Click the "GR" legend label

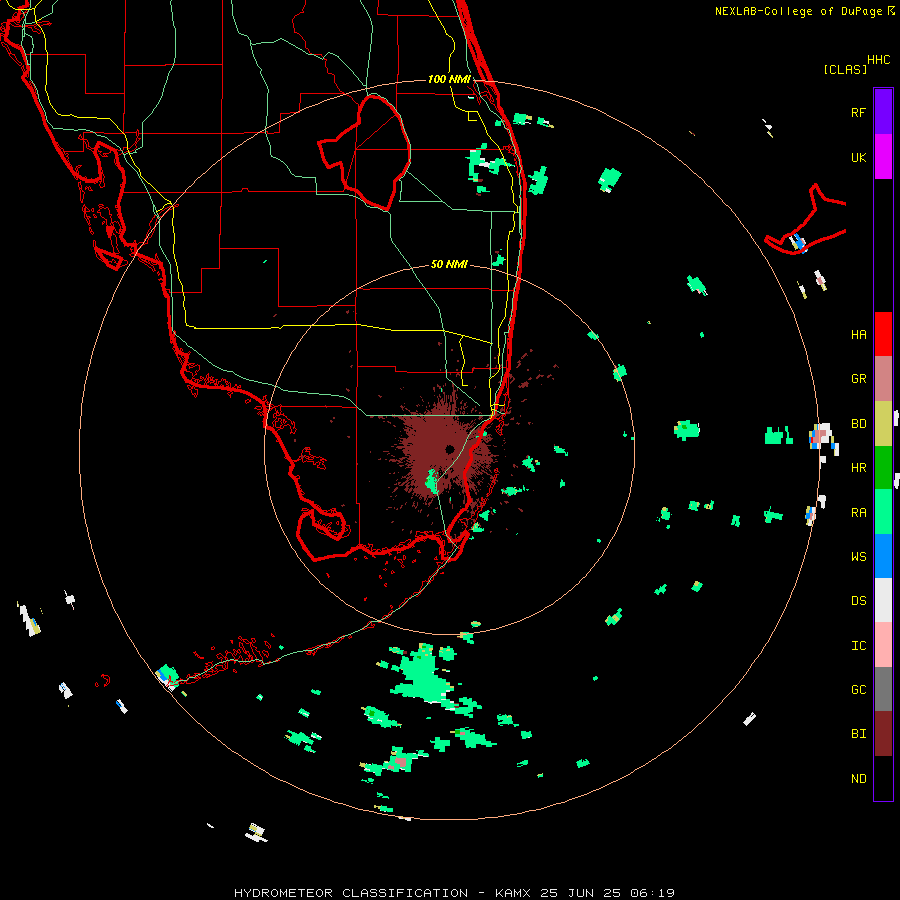tap(858, 379)
